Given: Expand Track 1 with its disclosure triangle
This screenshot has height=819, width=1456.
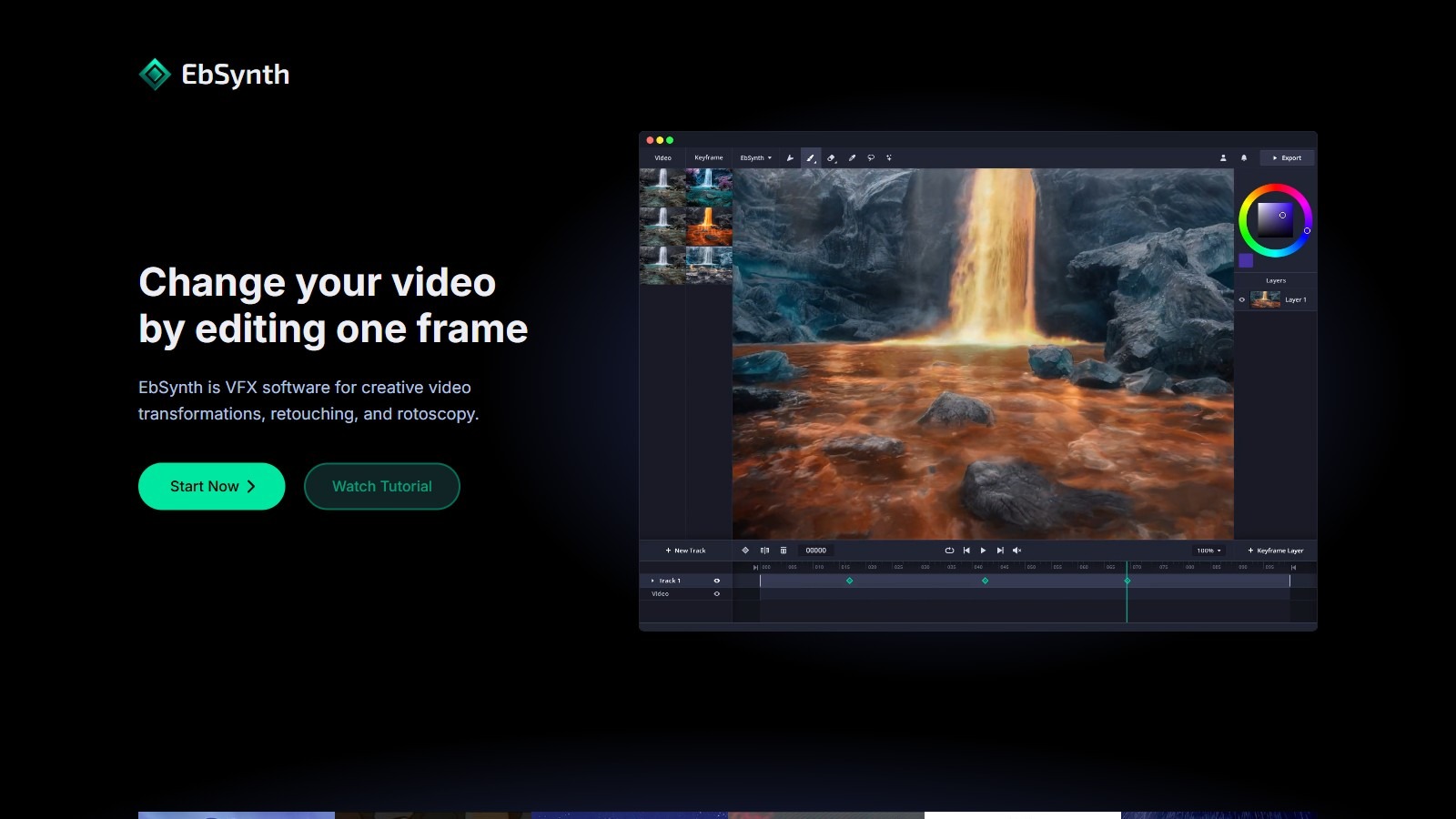Looking at the screenshot, I should 652,581.
